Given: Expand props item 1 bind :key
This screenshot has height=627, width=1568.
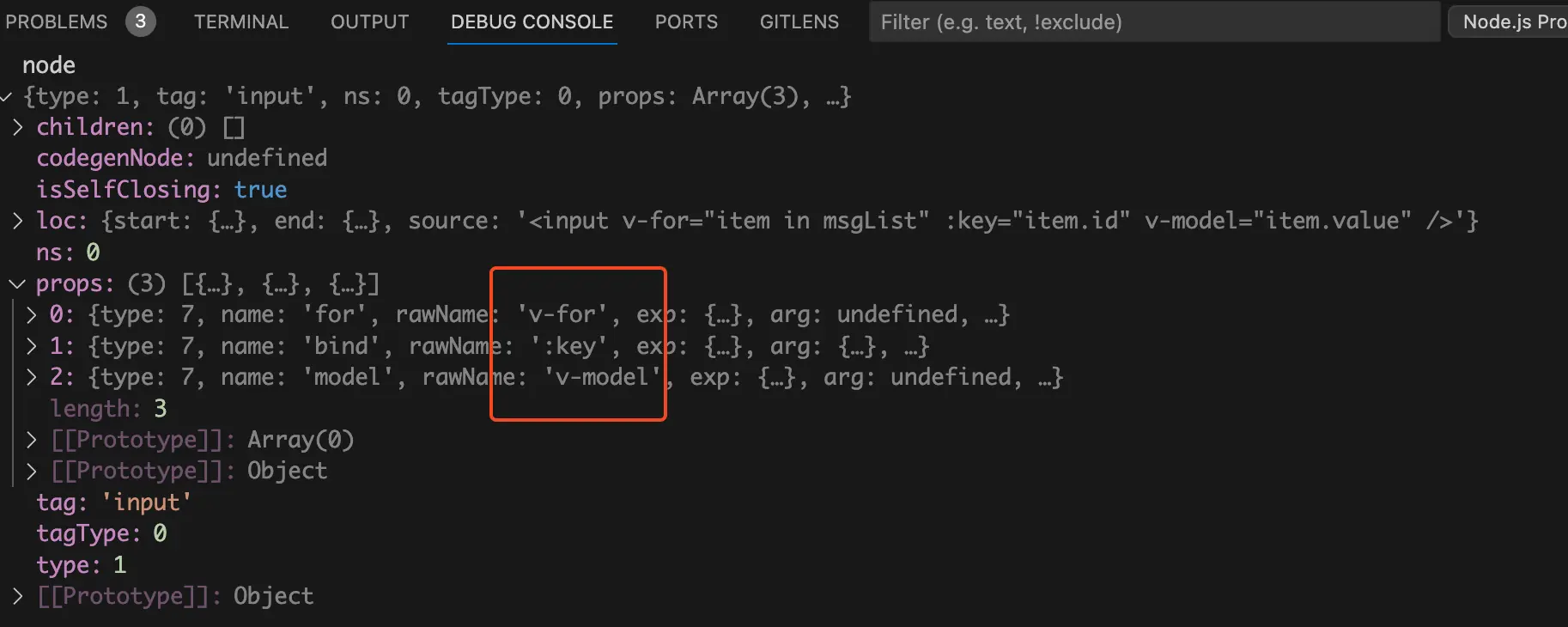Looking at the screenshot, I should coord(32,347).
